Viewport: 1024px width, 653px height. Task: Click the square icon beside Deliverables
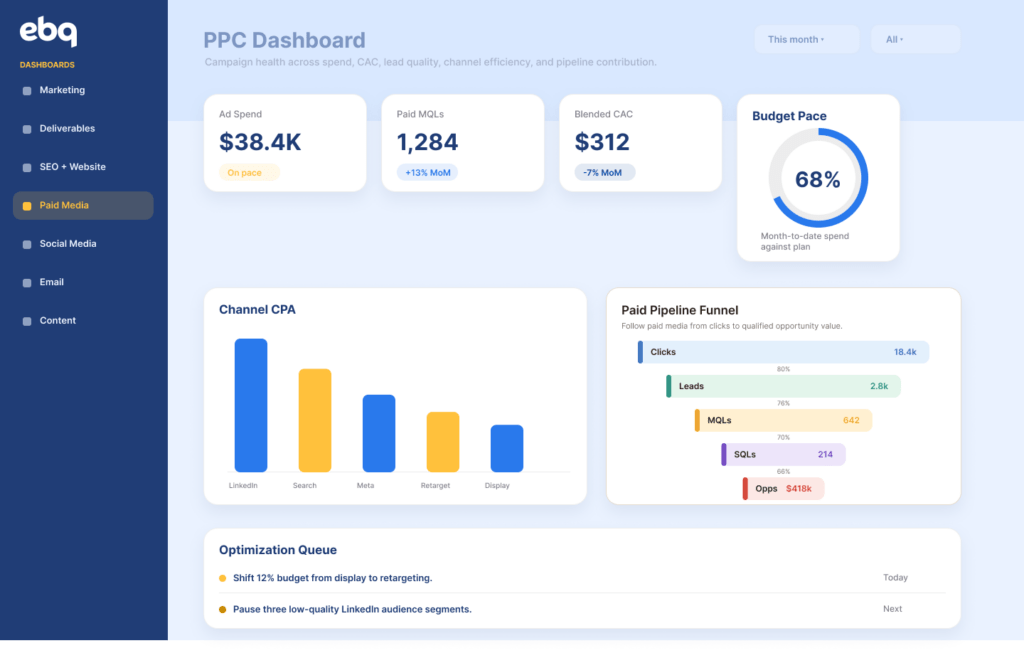point(27,129)
